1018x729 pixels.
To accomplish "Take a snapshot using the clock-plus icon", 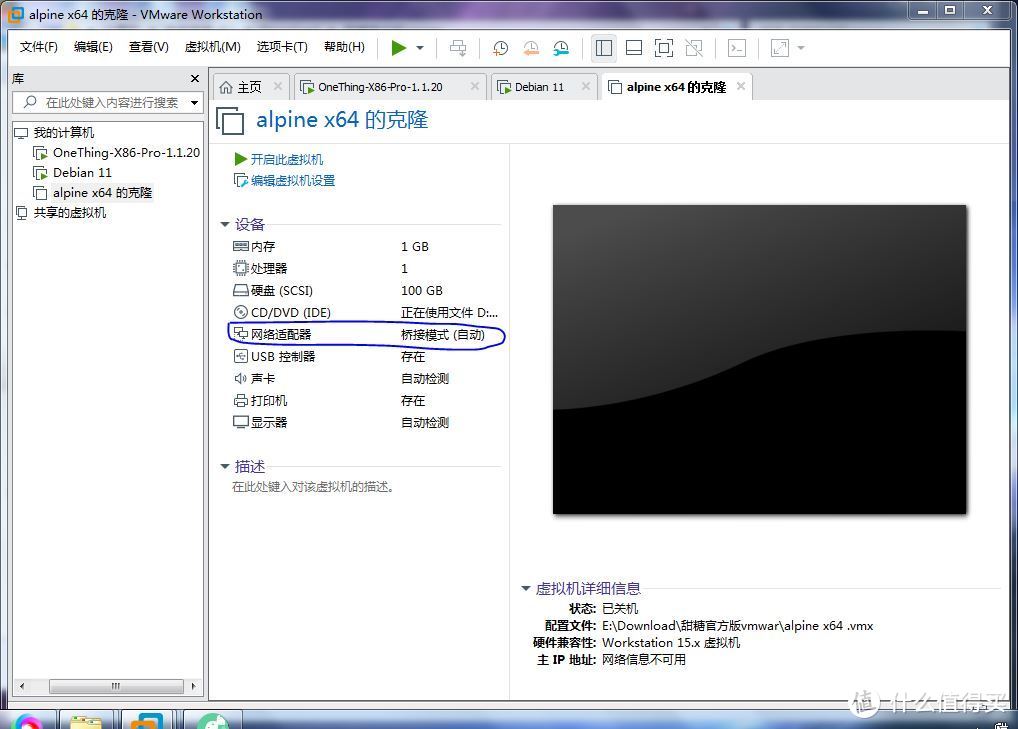I will (x=500, y=47).
